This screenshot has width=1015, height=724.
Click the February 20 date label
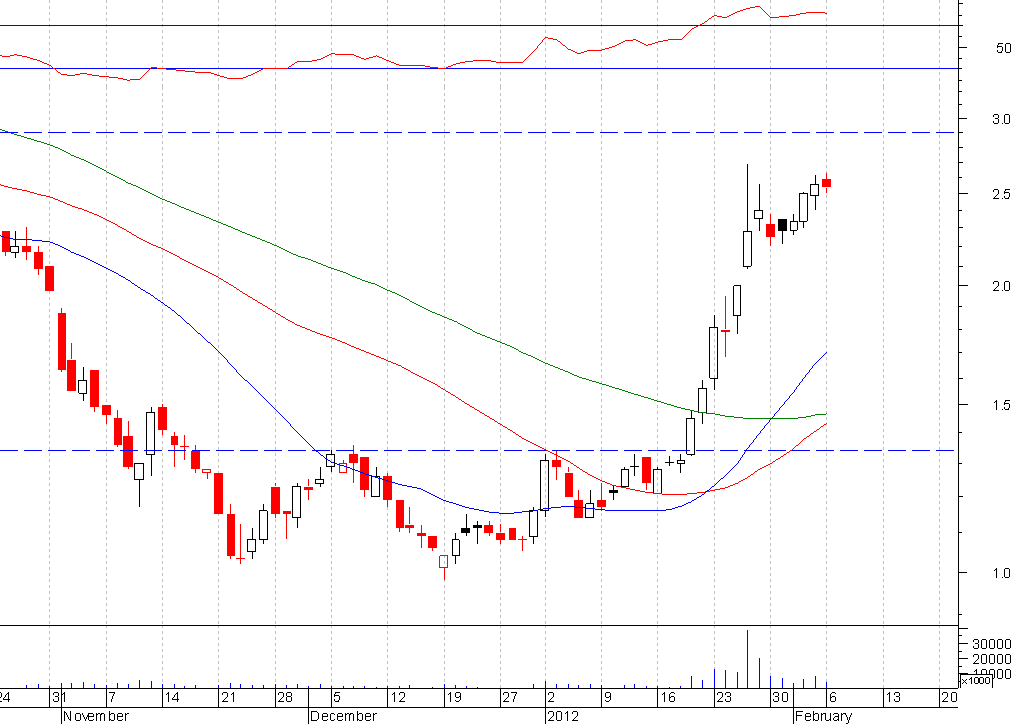[949, 697]
